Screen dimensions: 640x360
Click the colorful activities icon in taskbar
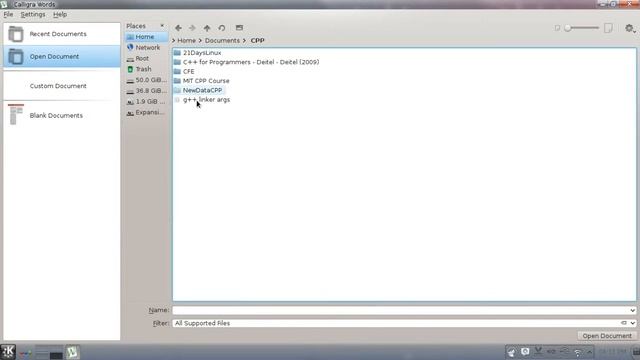coord(25,352)
